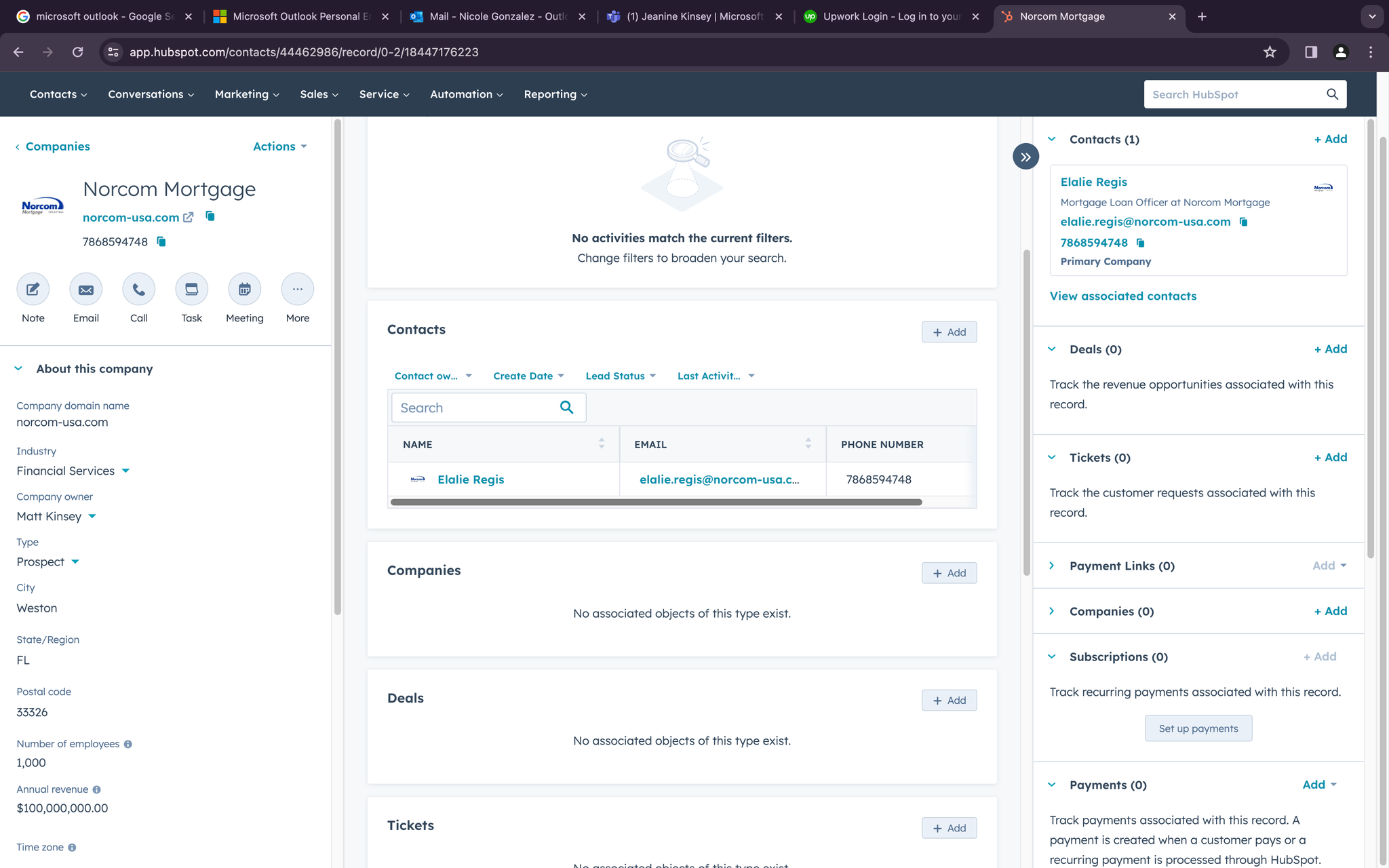Copy the norcom-usa.com domain with the copy icon
The image size is (1389, 868).
(x=210, y=216)
